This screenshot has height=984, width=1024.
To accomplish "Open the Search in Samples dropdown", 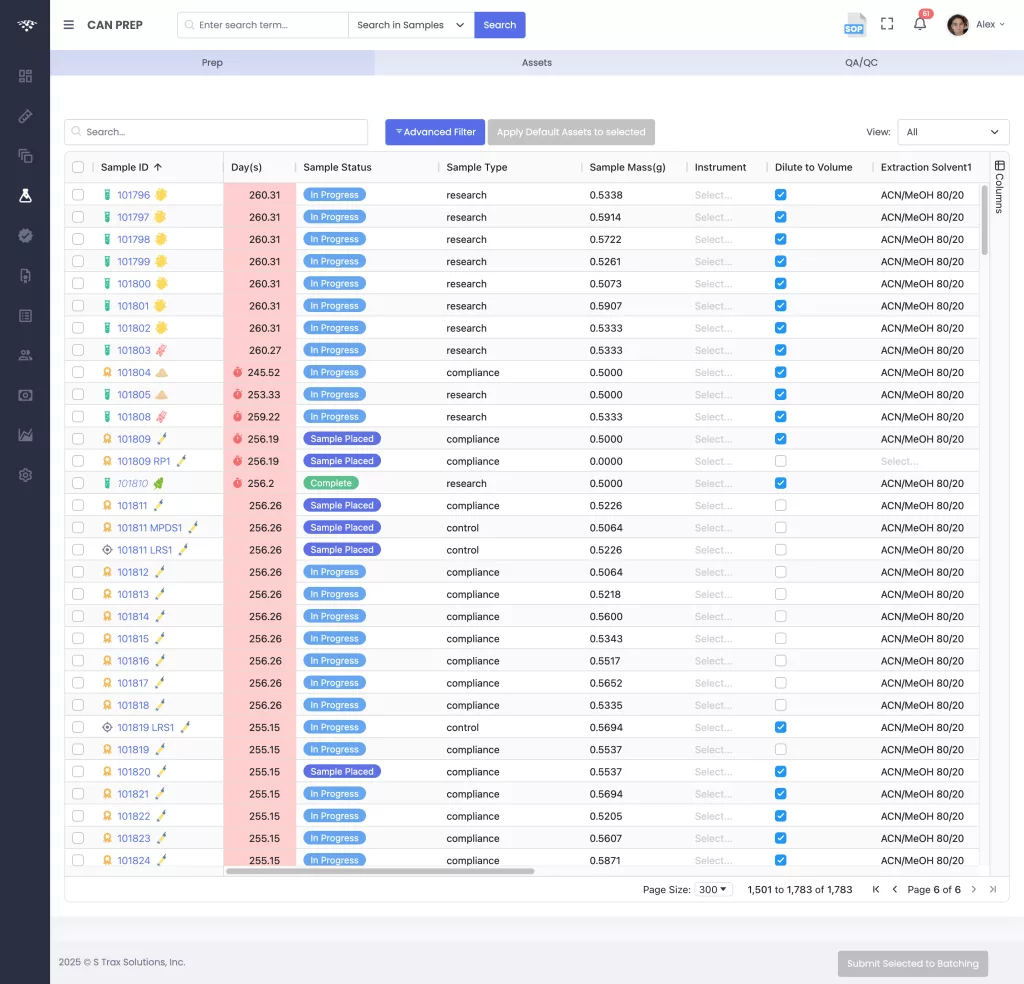I will pos(411,25).
